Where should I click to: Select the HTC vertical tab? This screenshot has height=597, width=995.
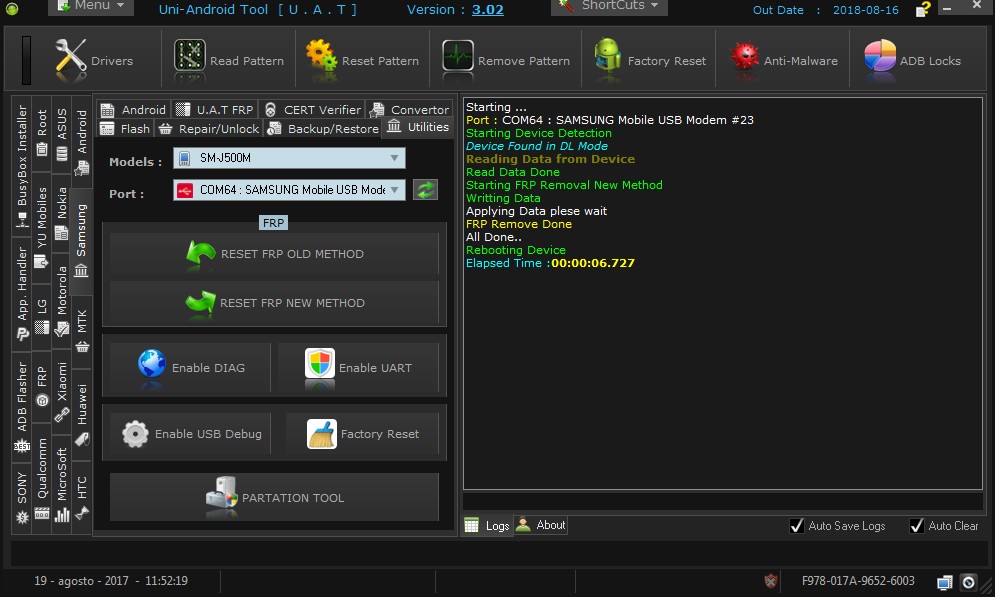pos(82,497)
